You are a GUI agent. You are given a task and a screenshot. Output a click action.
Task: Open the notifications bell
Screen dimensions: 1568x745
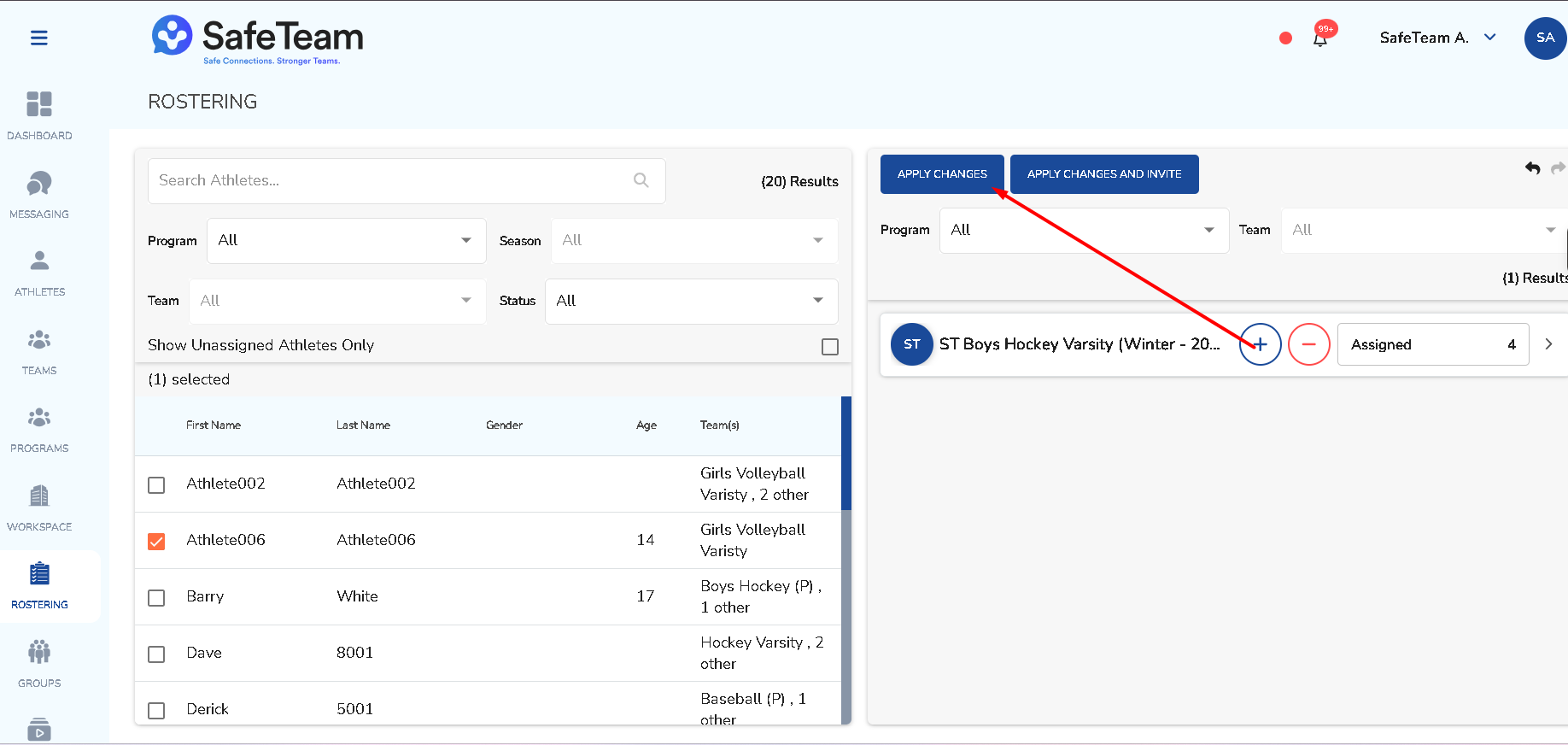tap(1320, 38)
